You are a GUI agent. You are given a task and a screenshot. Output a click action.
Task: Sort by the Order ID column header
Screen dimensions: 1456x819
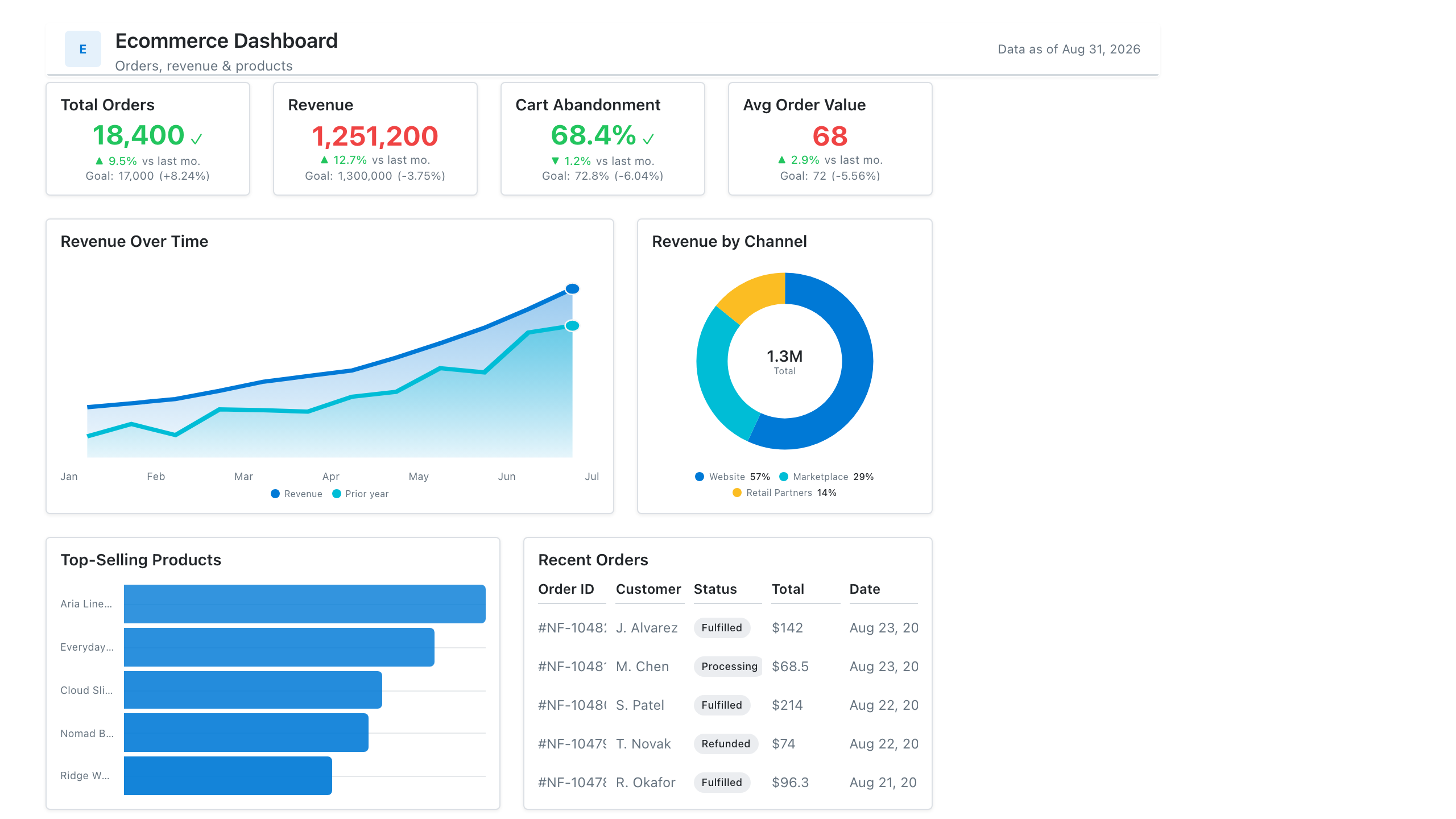pyautogui.click(x=566, y=589)
